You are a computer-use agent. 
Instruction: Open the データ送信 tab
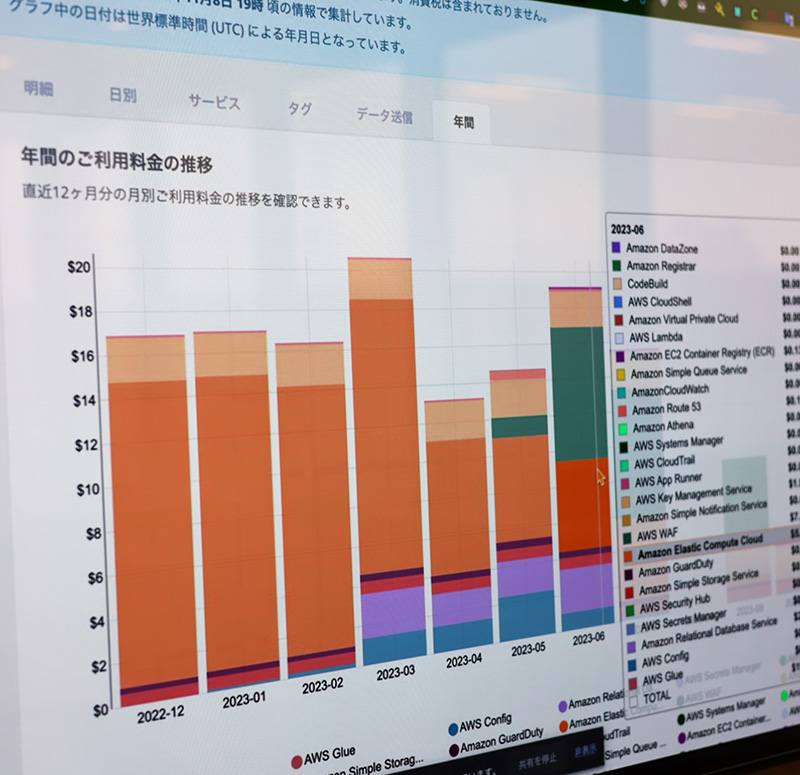coord(383,115)
